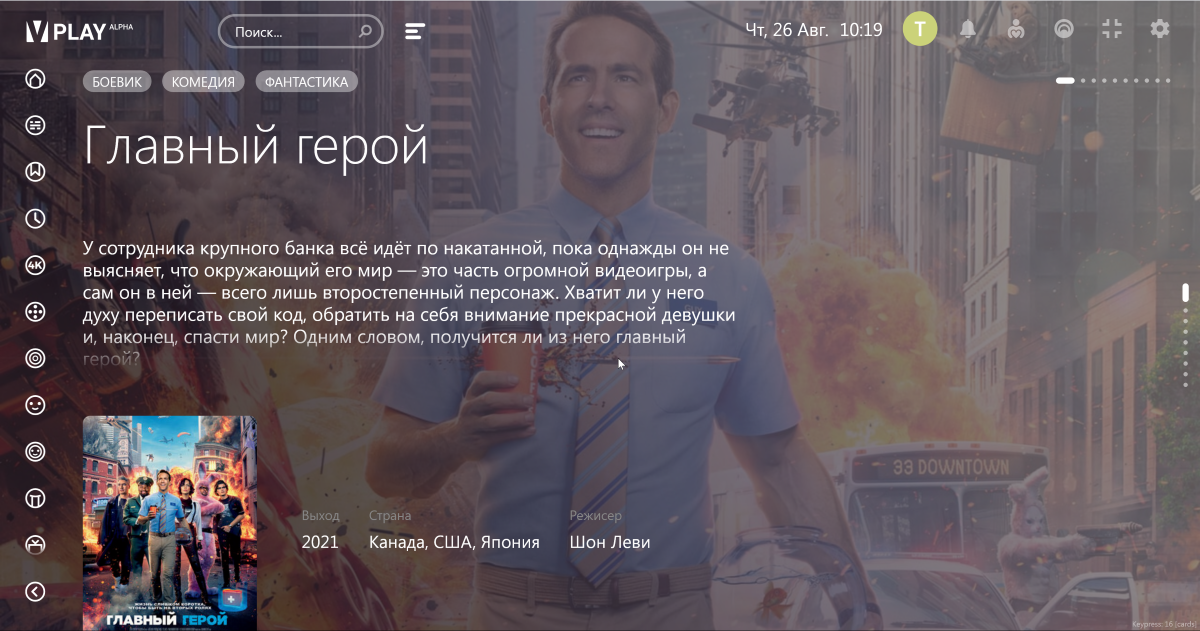The width and height of the screenshot is (1200, 631).
Task: Click the Режисер label
Action: 595,515
